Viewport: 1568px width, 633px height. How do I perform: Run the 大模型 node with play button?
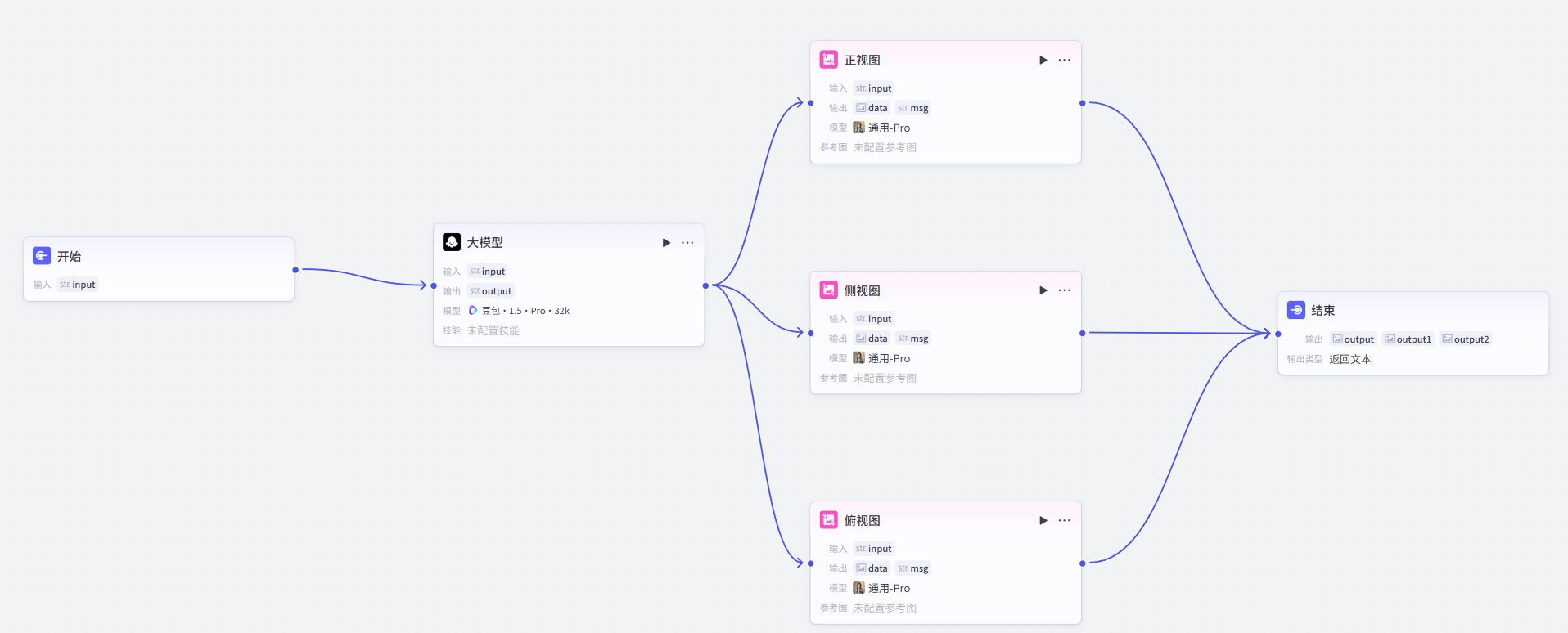[x=666, y=243]
